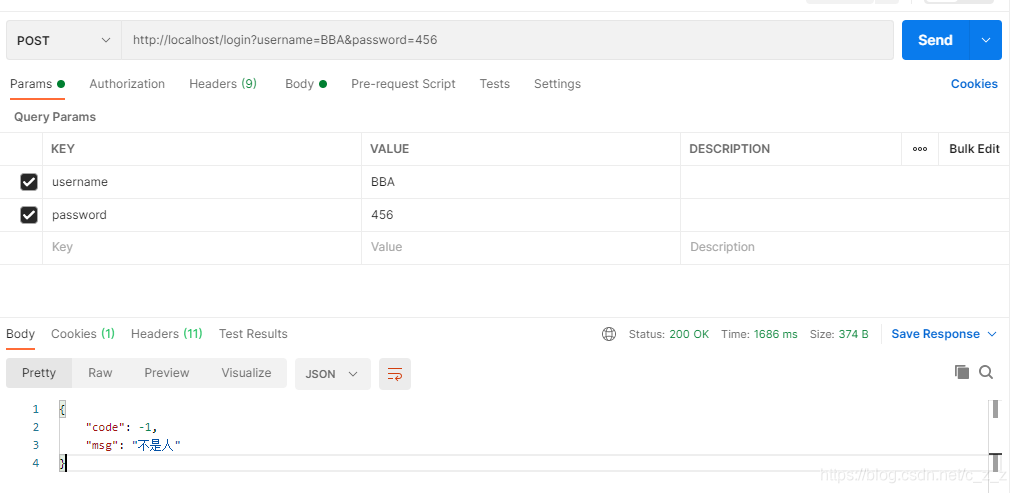Click the password key cell
Viewport: 1016px width, 493px height.
click(202, 215)
